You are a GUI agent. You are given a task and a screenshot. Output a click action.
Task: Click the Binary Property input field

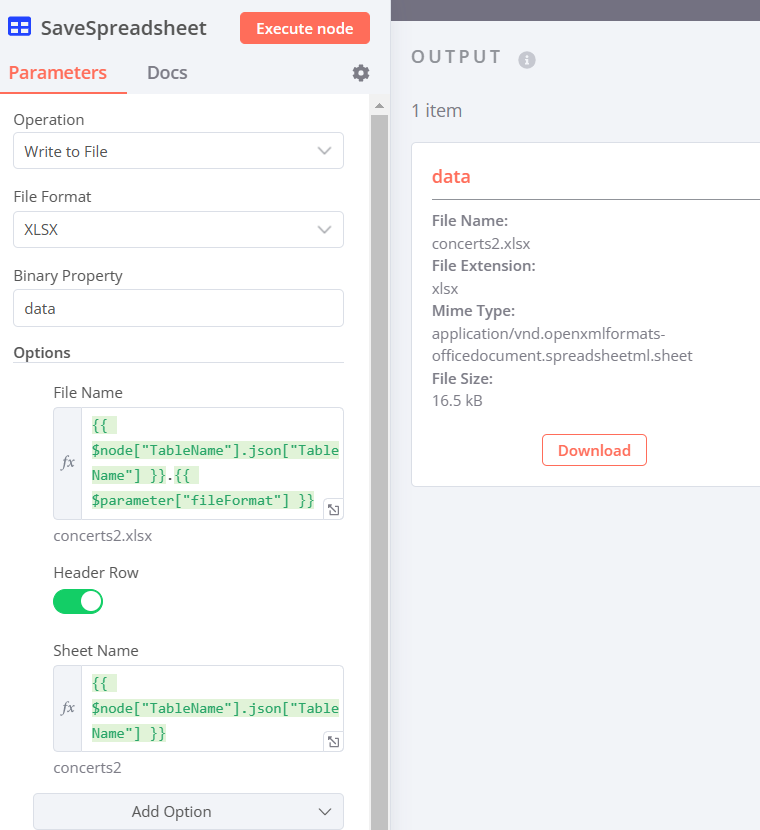pyautogui.click(x=178, y=308)
